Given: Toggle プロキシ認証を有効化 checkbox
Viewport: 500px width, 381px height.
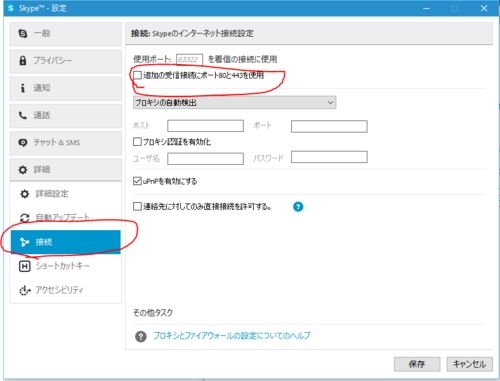Looking at the screenshot, I should click(137, 142).
